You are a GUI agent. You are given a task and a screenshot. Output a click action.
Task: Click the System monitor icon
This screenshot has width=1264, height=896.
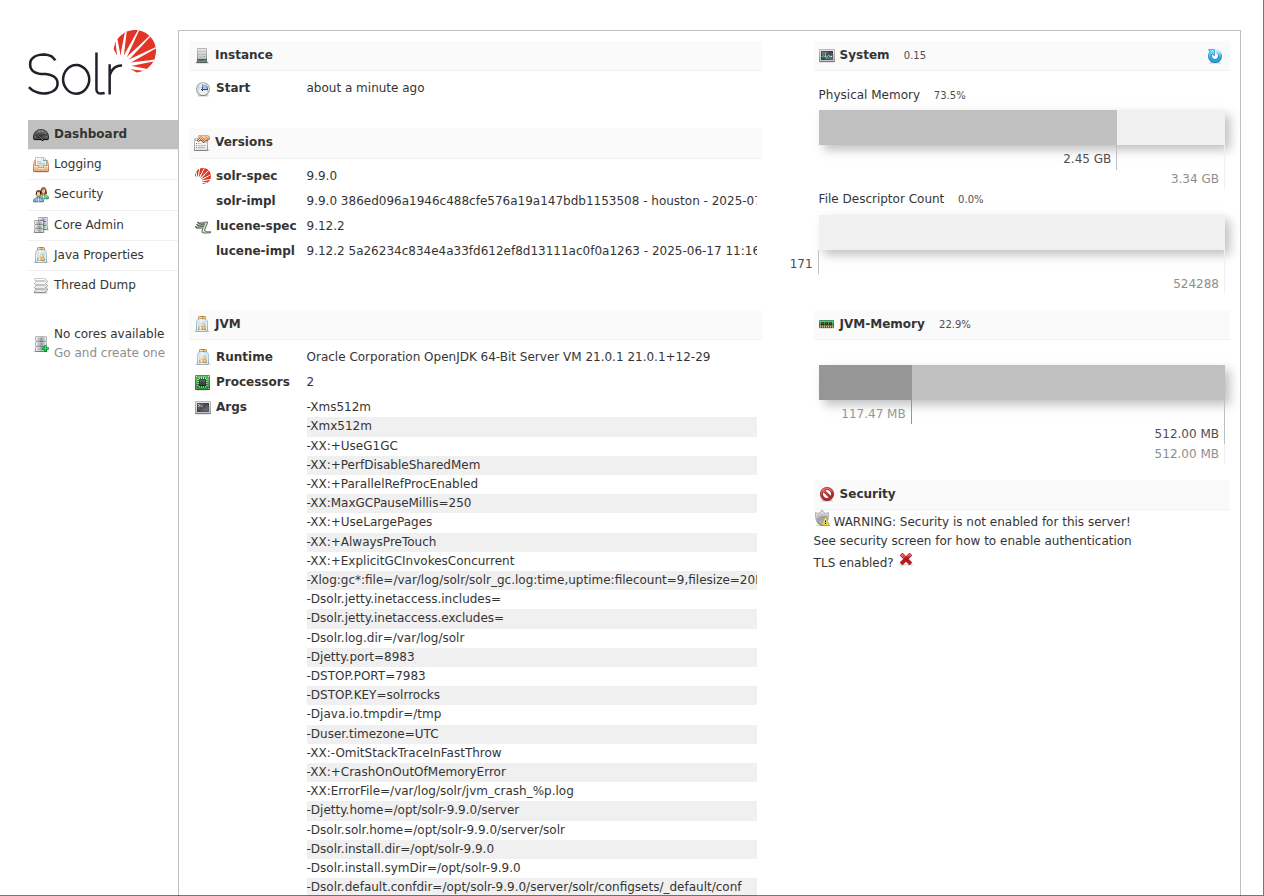click(x=827, y=55)
